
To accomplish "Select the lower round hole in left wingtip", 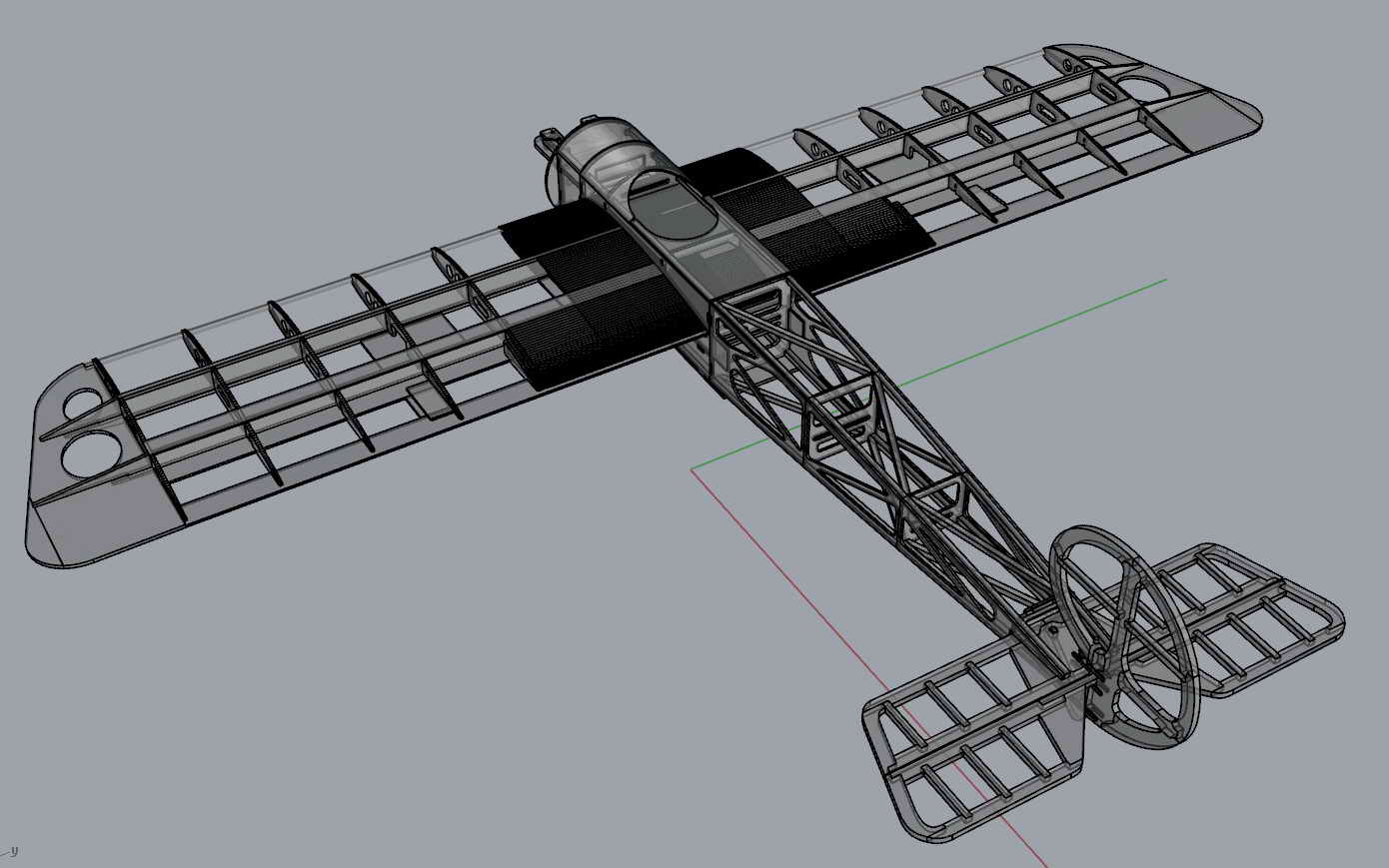I will (x=90, y=454).
